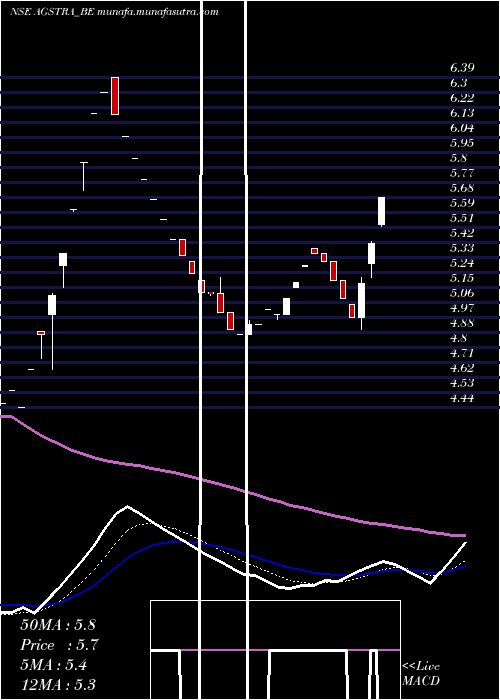Click the 6.3 price axis label

[458, 83]
